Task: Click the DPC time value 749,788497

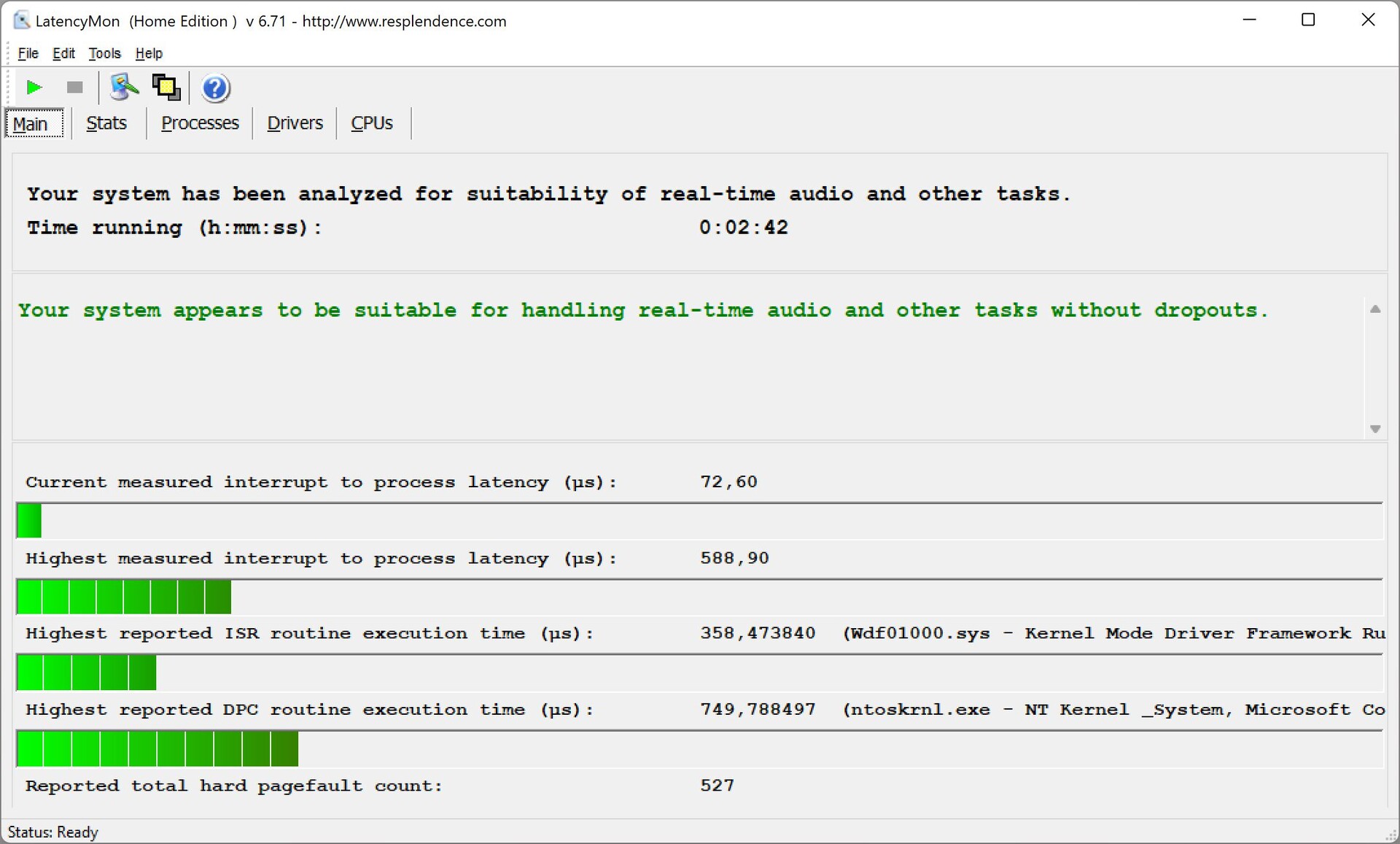Action: pos(758,709)
